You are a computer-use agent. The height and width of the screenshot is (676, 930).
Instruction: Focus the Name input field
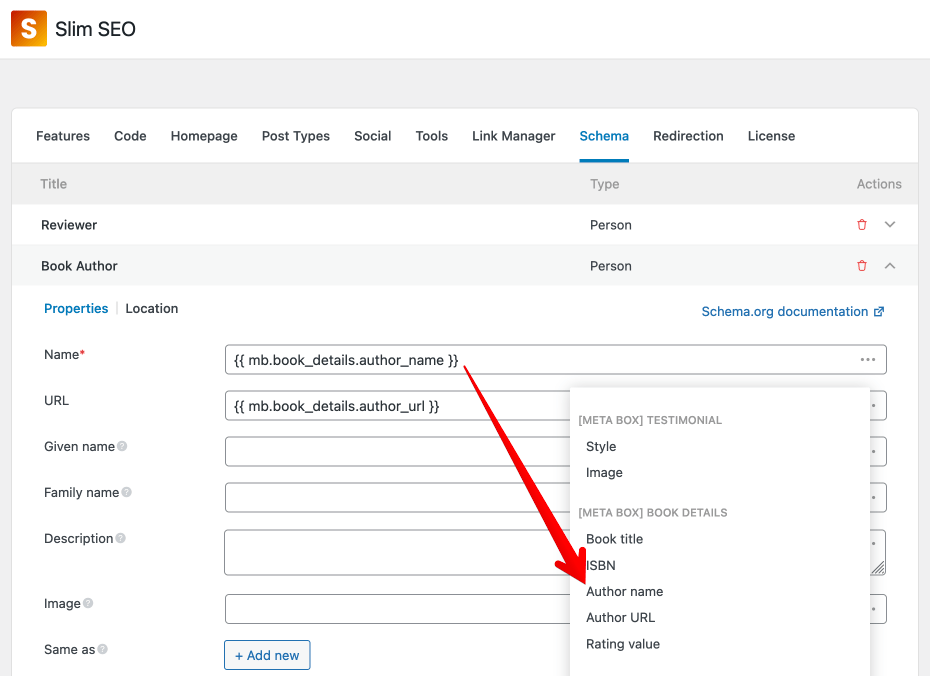click(x=556, y=359)
